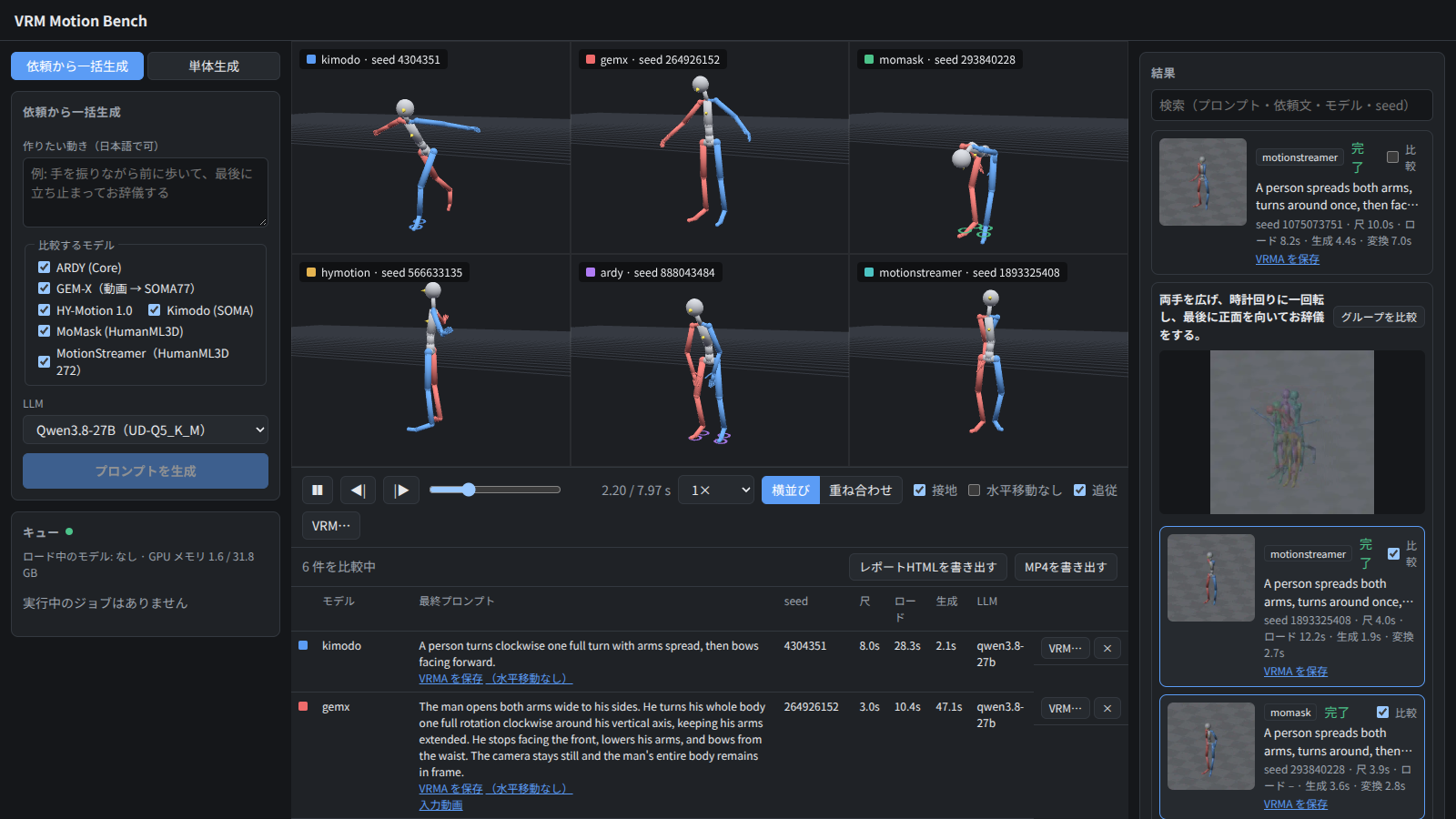Uncheck 比較 on motionstreamer seed 1893325408 card

[x=1393, y=553]
